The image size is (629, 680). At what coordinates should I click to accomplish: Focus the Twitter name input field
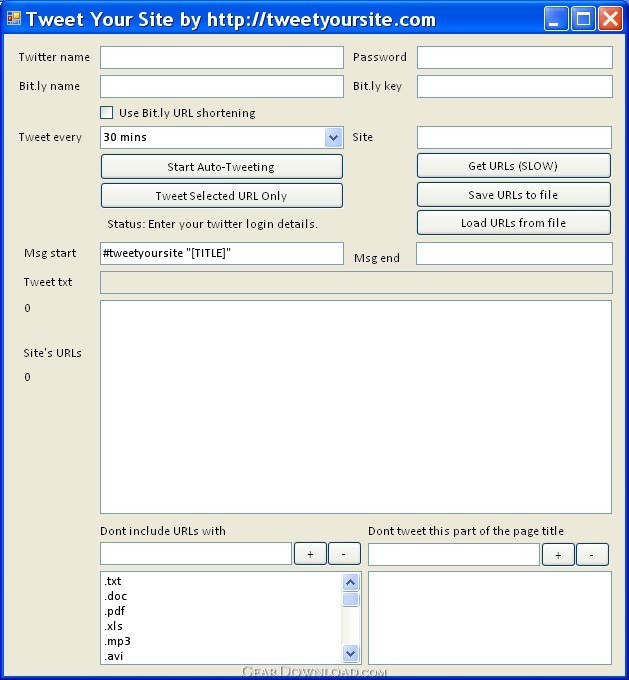click(222, 58)
